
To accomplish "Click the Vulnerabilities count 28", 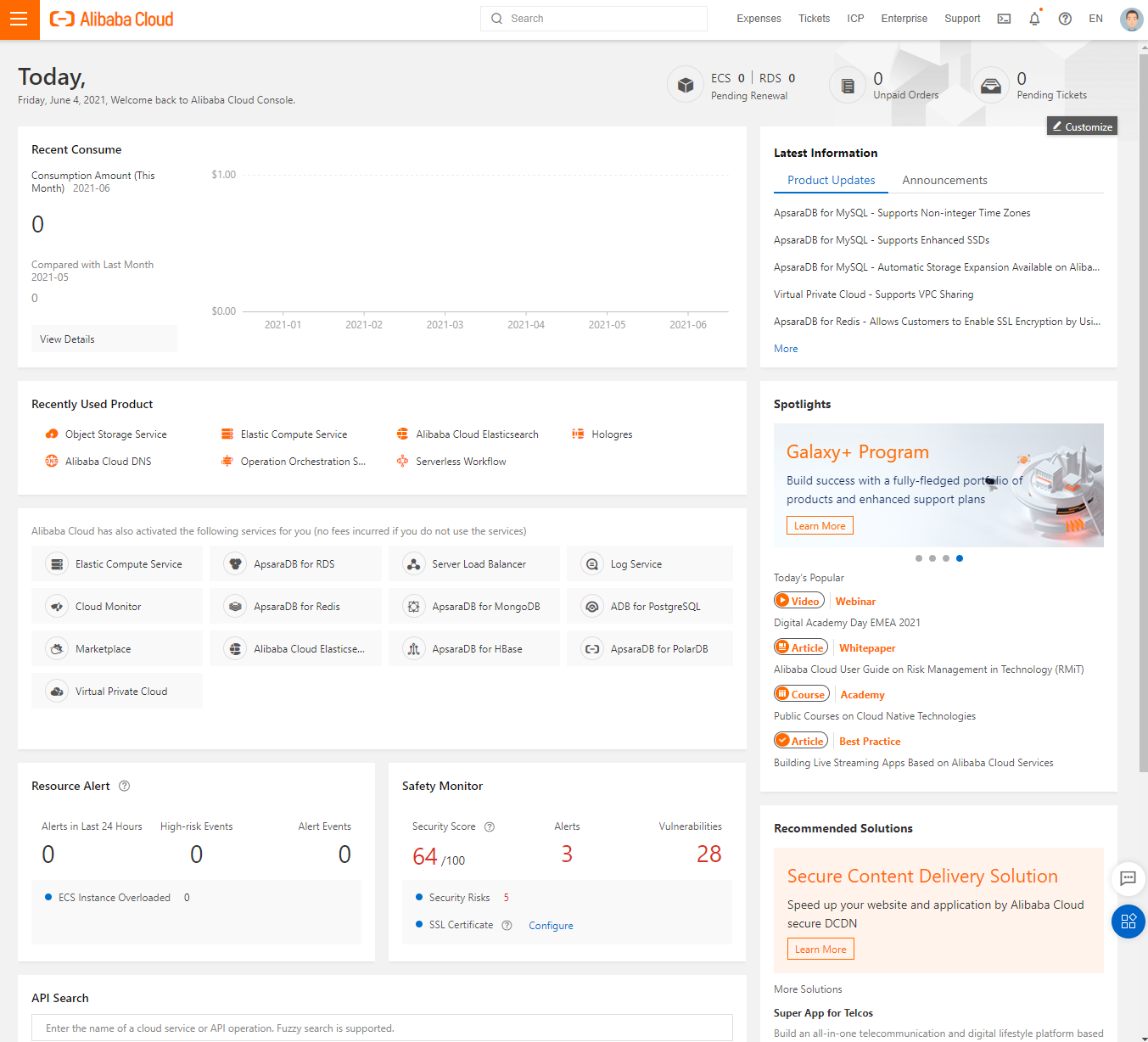I will (x=708, y=854).
